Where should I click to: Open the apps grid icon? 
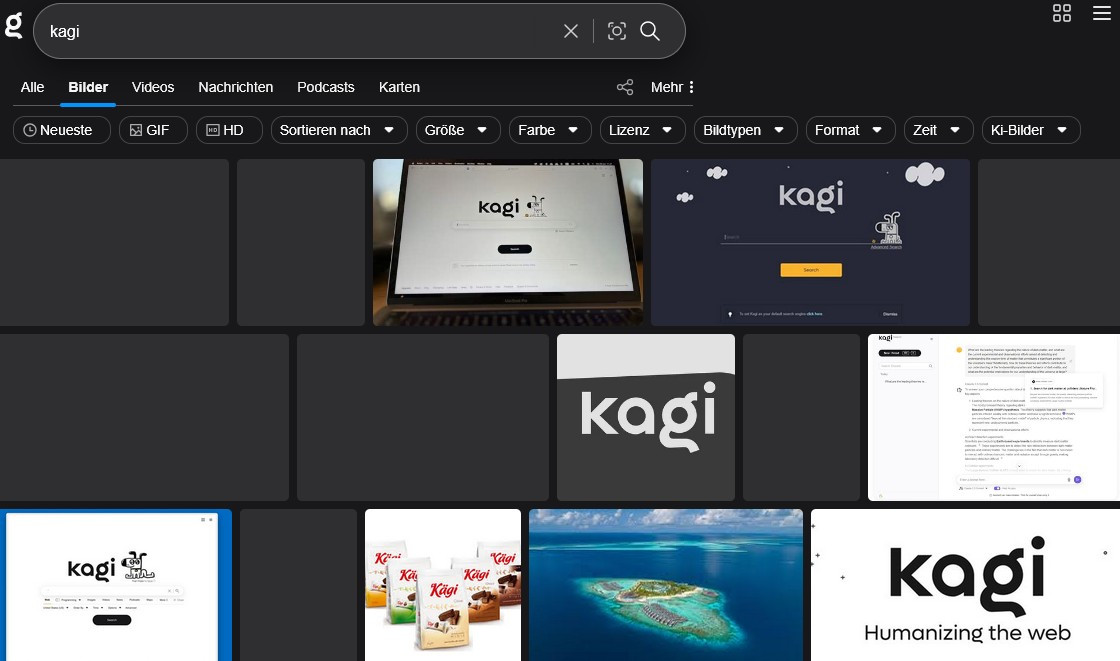pyautogui.click(x=1062, y=13)
